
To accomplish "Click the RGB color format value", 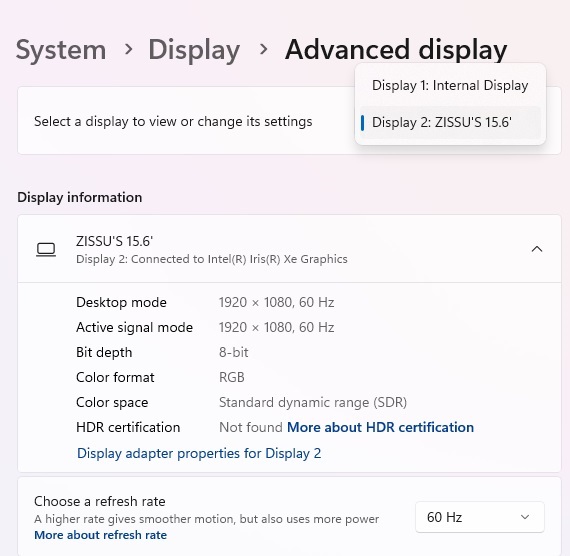I will pos(232,377).
